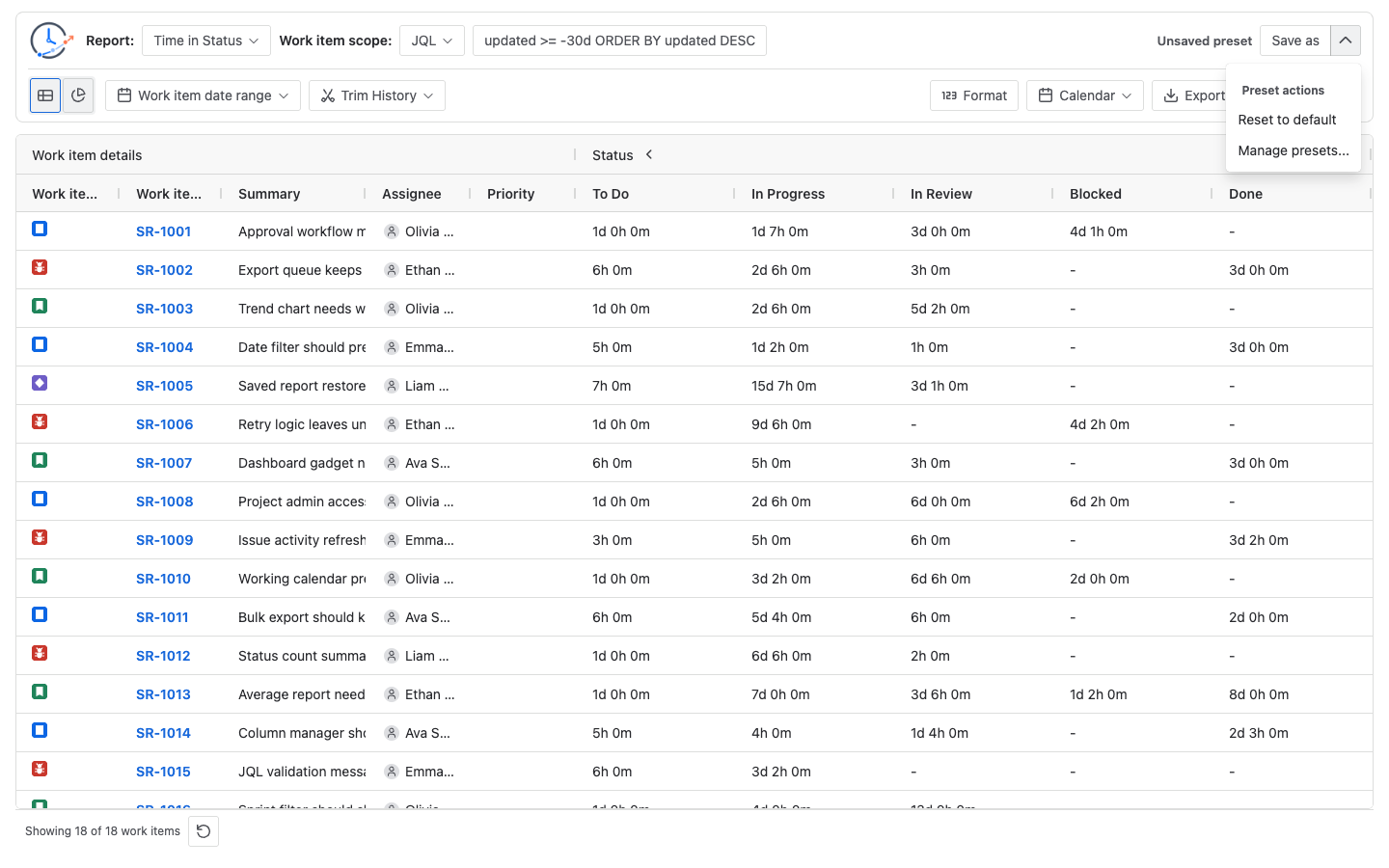The height and width of the screenshot is (868, 1389).
Task: Click the task type icon for SR-1004
Action: click(x=40, y=344)
